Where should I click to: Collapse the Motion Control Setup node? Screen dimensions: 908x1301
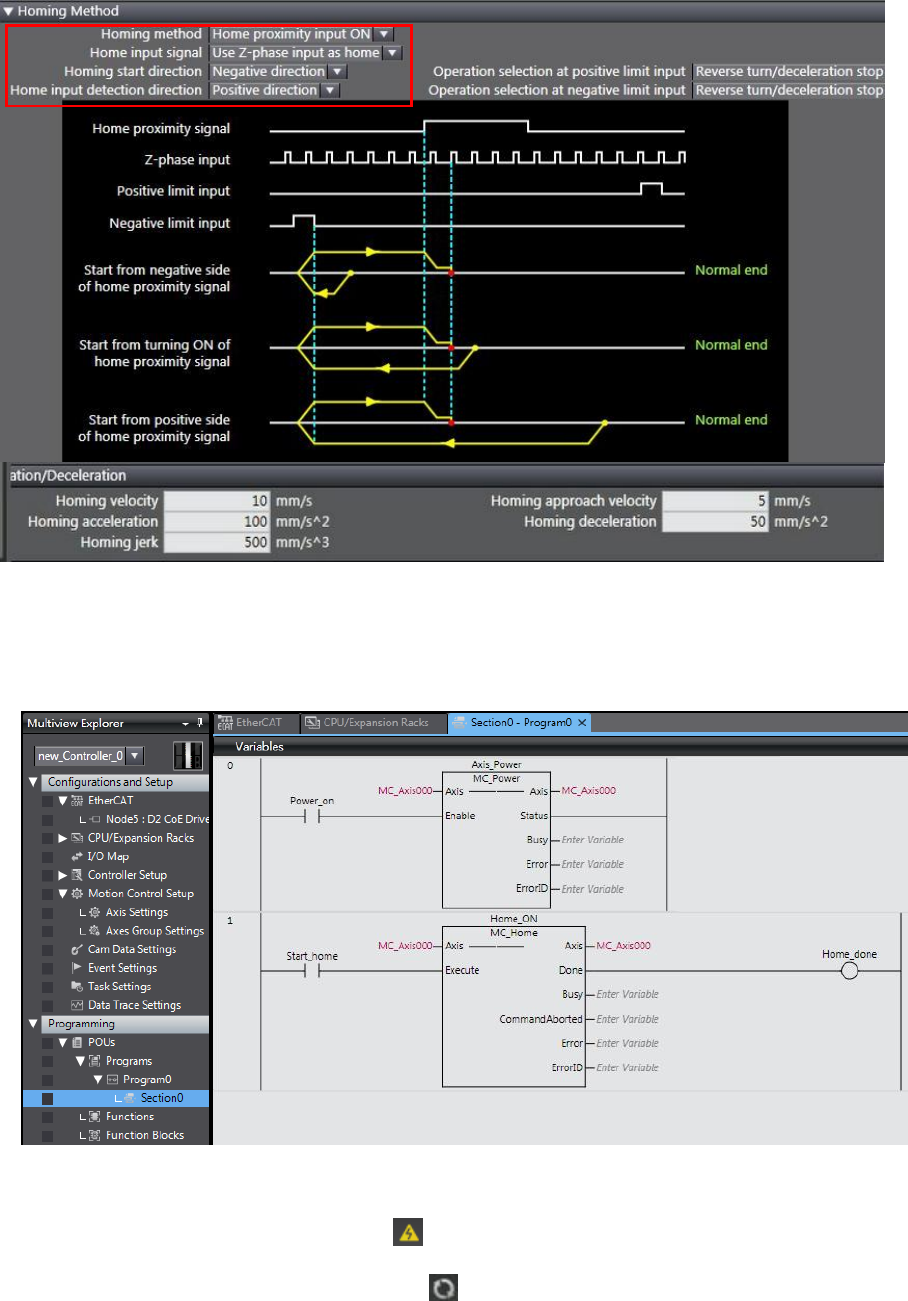click(63, 893)
